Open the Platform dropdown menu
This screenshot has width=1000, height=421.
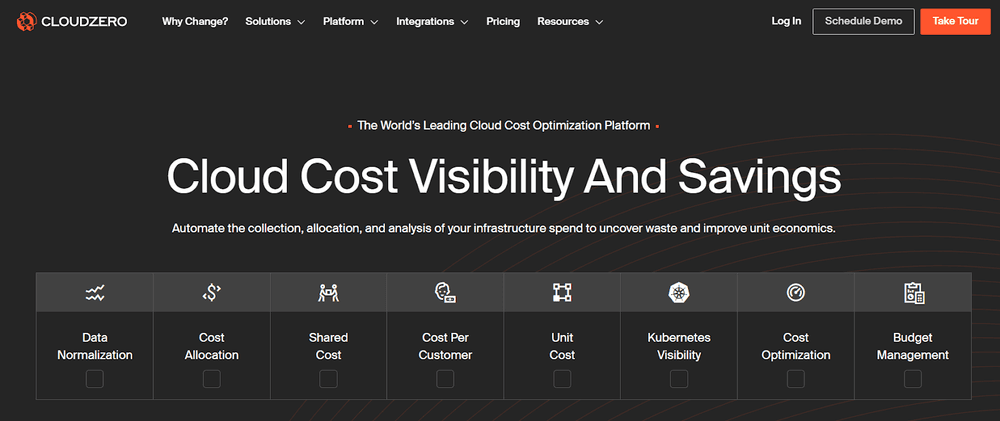pyautogui.click(x=350, y=21)
